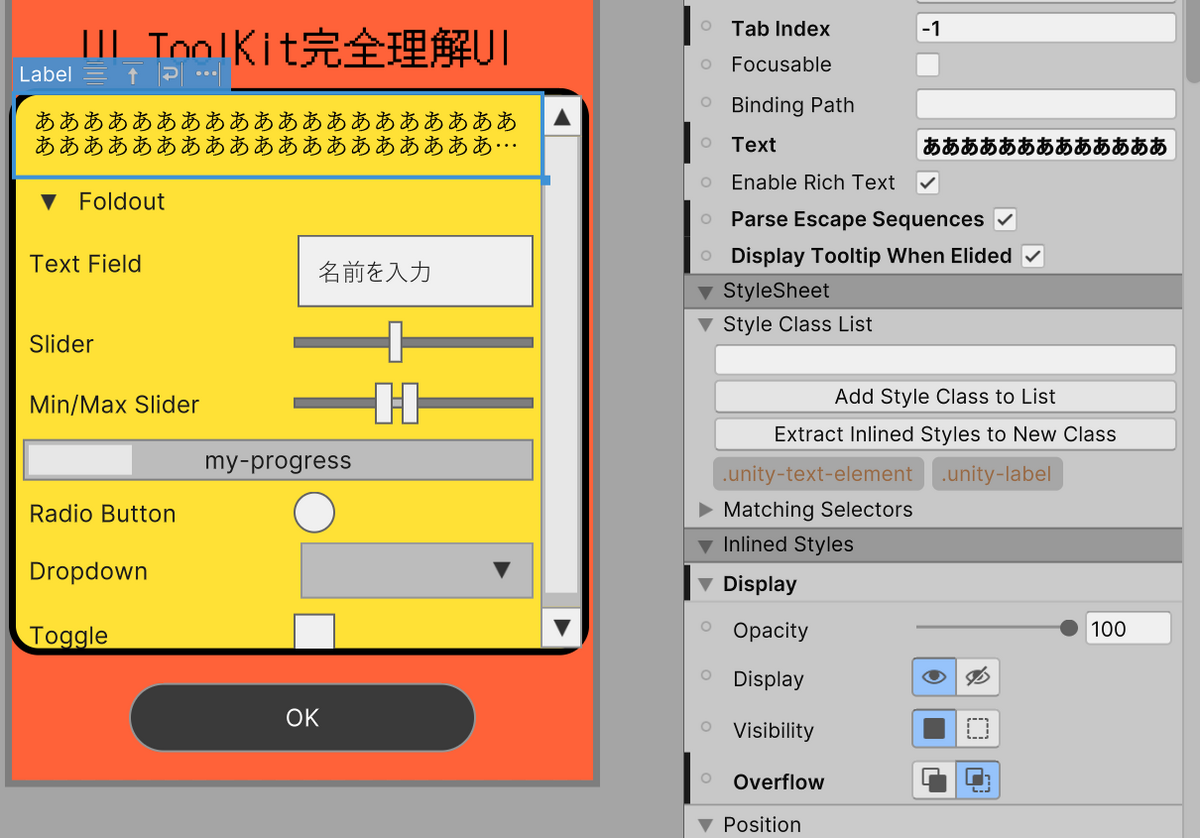This screenshot has height=838, width=1200.
Task: Click the binding dot beside Tab Index
Action: coord(707,28)
